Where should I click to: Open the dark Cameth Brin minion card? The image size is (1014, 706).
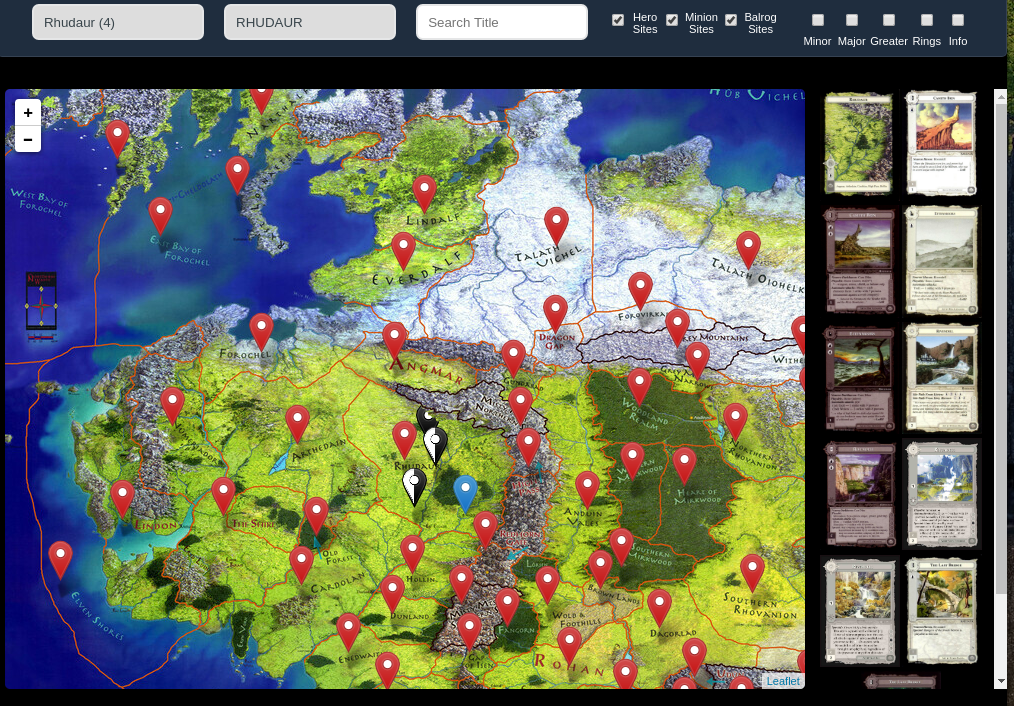click(x=861, y=261)
